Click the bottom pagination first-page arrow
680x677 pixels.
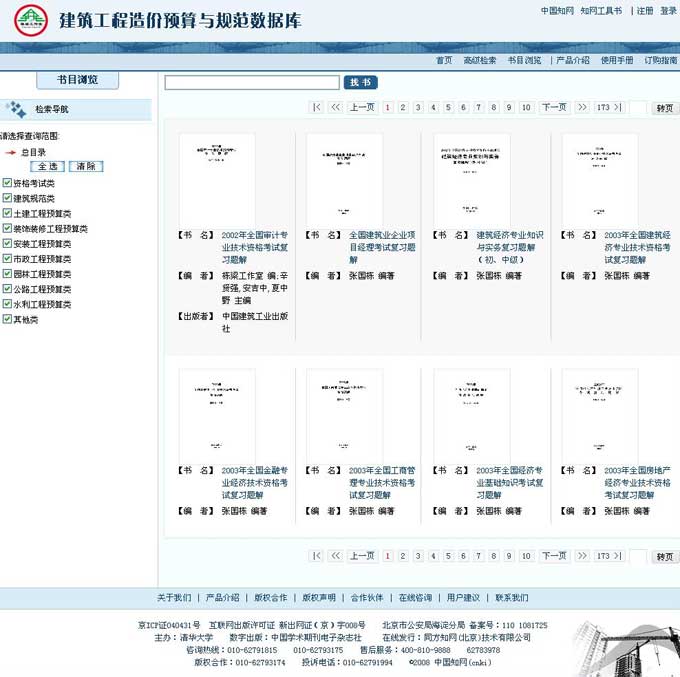pyautogui.click(x=317, y=556)
